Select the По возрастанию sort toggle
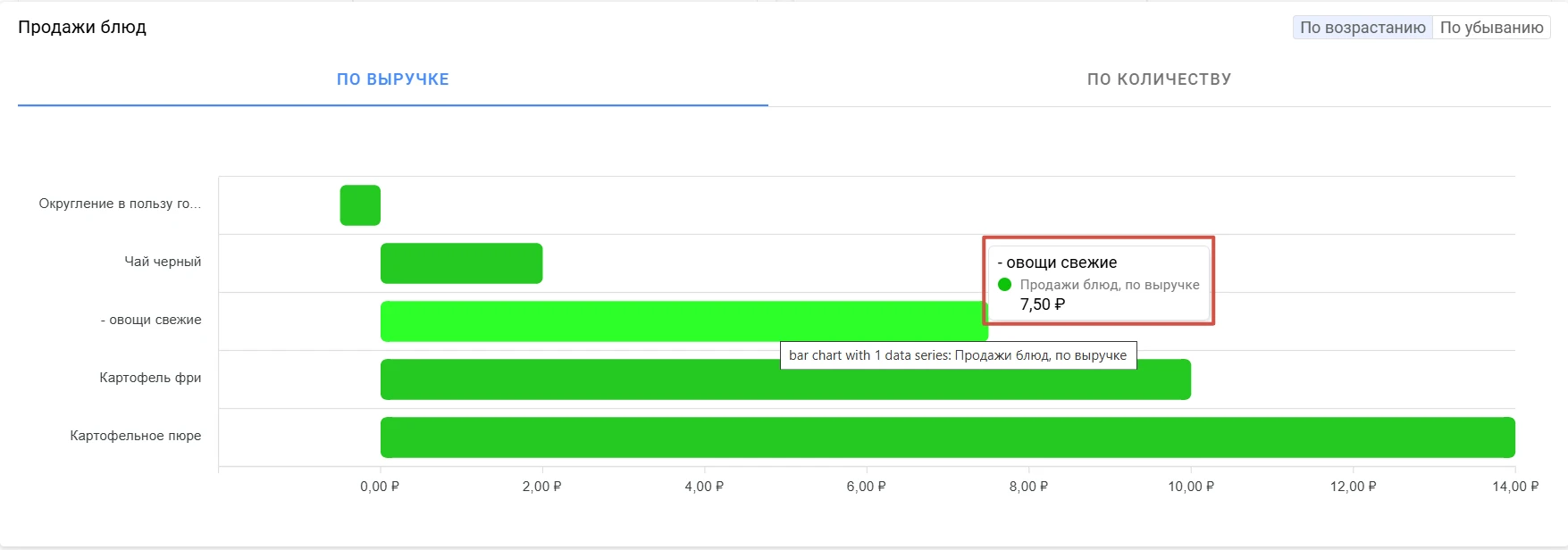The height and width of the screenshot is (550, 1568). [1363, 28]
